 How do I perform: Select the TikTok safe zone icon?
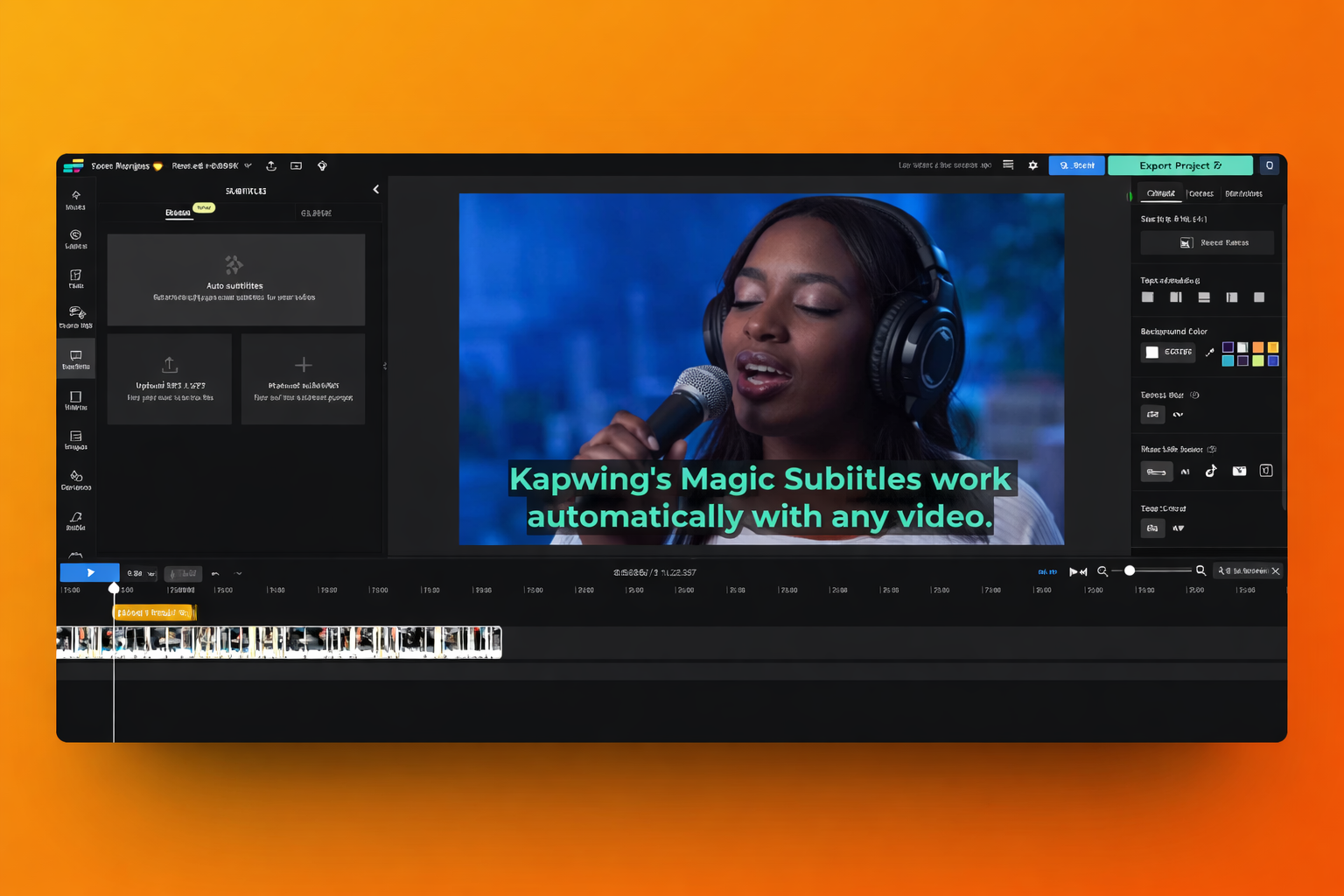coord(1211,471)
